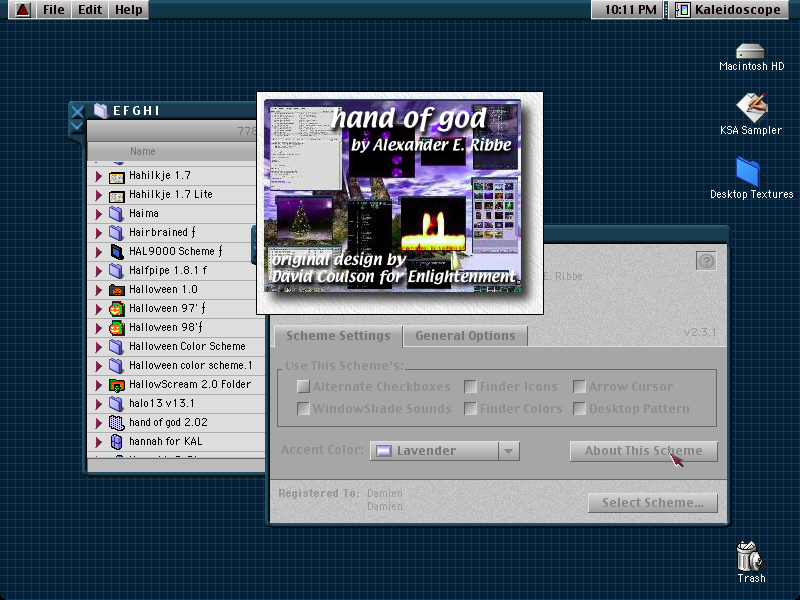Select the halo13 v13.1 folder icon
Image resolution: width=800 pixels, height=600 pixels.
click(117, 404)
